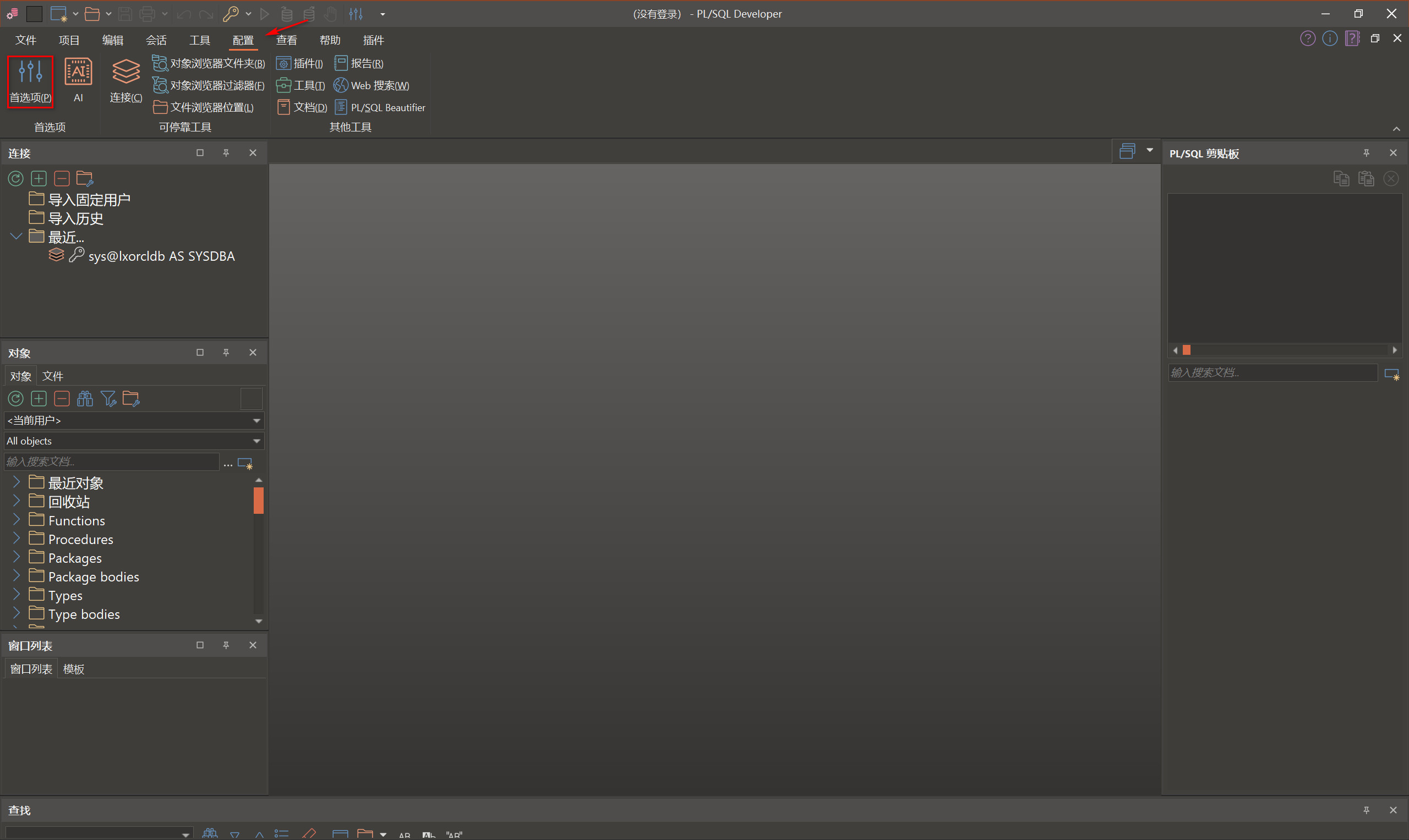This screenshot has height=840, width=1409.
Task: Click the 对象 tree vertical scrollbar thumb
Action: [x=258, y=501]
